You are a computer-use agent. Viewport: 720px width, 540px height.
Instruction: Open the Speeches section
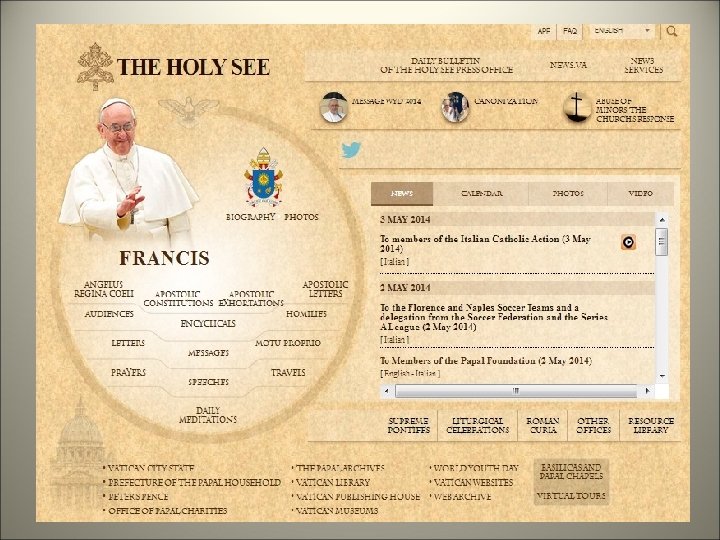(x=208, y=382)
